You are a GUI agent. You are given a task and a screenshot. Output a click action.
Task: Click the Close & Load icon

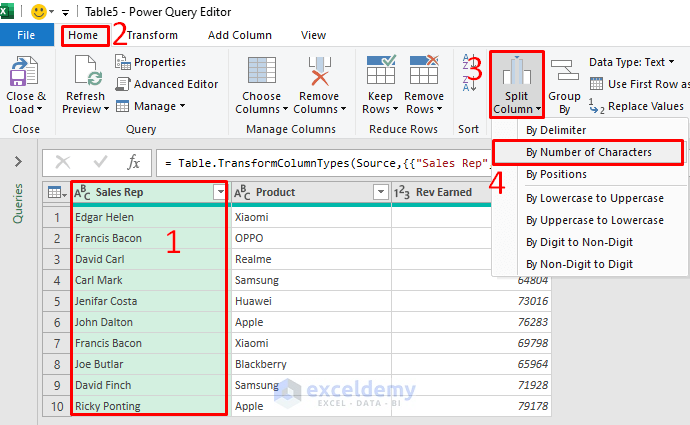pyautogui.click(x=24, y=71)
